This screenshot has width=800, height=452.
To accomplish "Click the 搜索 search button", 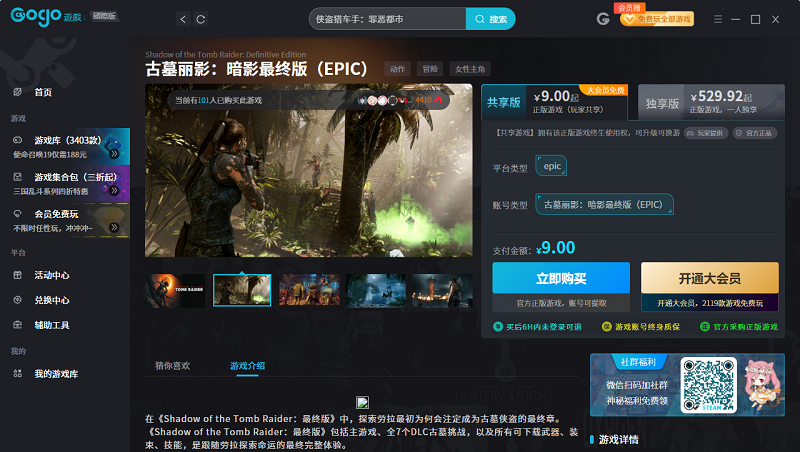I will [x=490, y=19].
